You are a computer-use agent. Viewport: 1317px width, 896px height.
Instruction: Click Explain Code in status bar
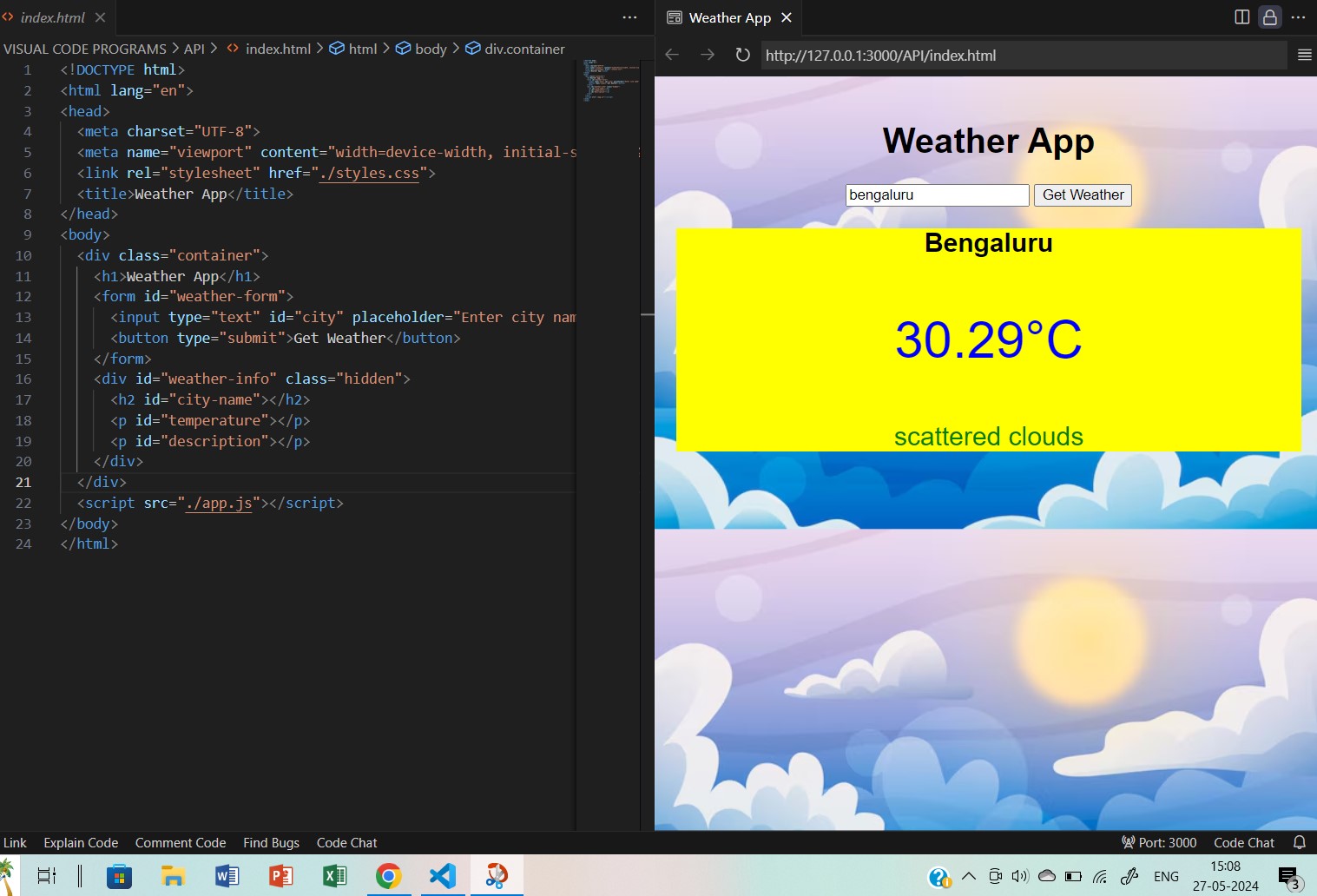point(81,842)
